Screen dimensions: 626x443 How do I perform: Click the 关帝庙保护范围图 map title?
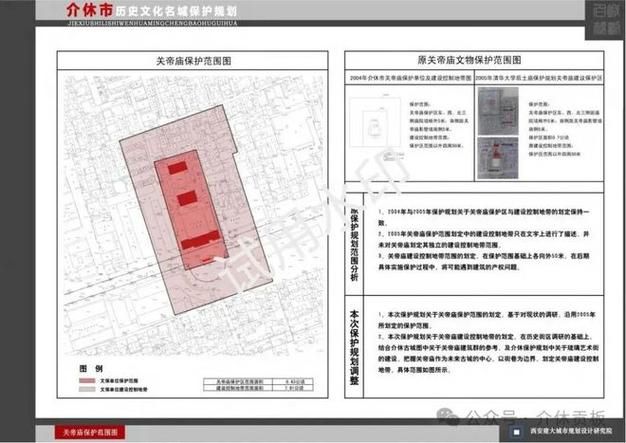[194, 61]
